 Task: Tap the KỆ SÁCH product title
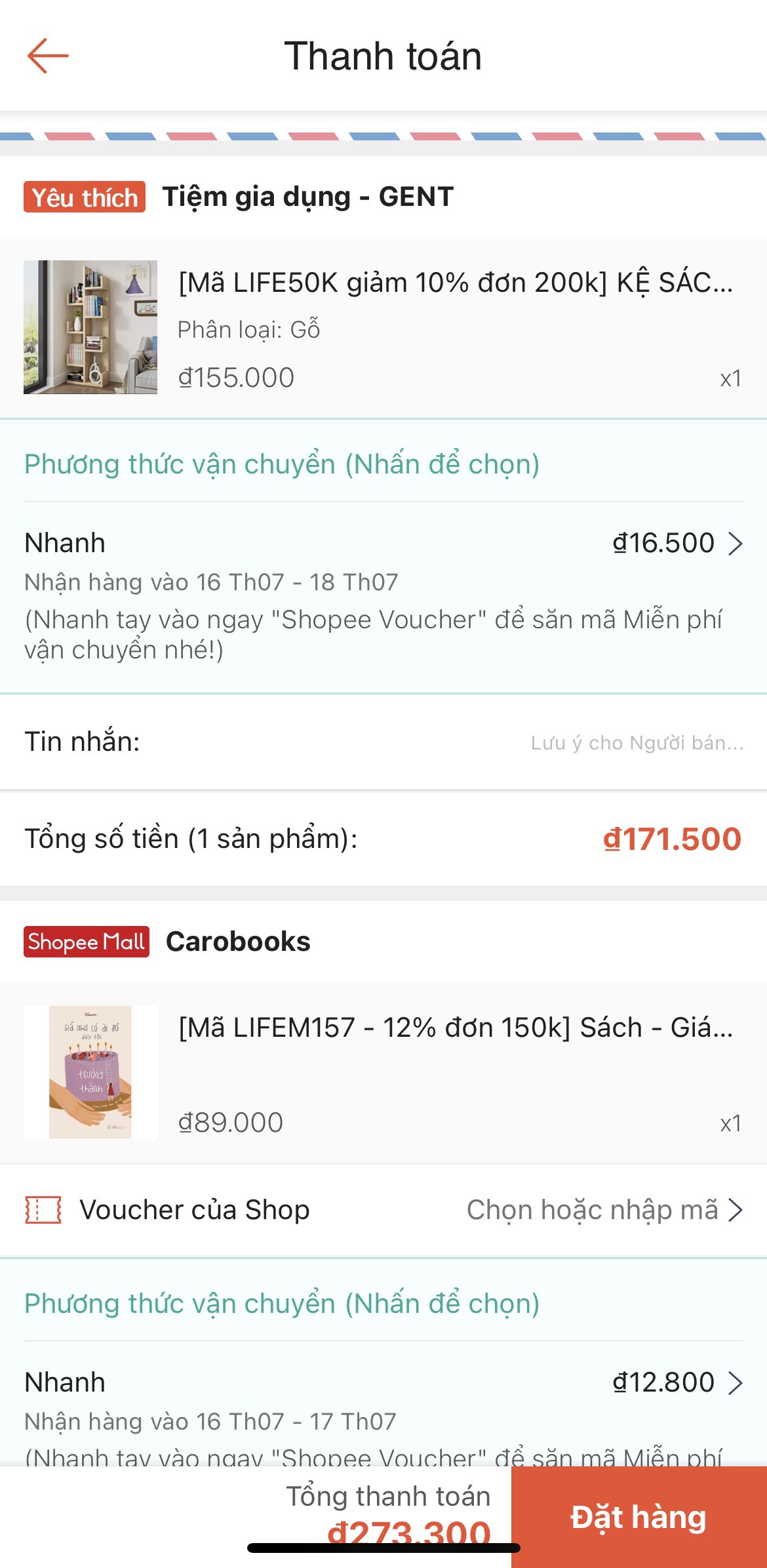456,283
